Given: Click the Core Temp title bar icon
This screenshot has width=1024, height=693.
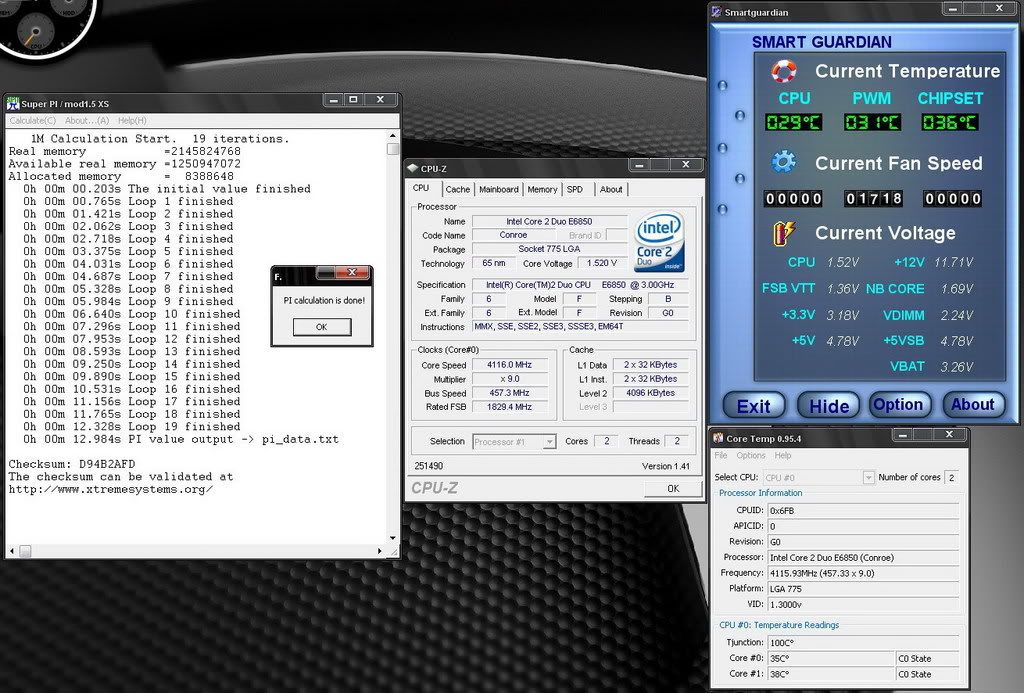Looking at the screenshot, I should [718, 438].
